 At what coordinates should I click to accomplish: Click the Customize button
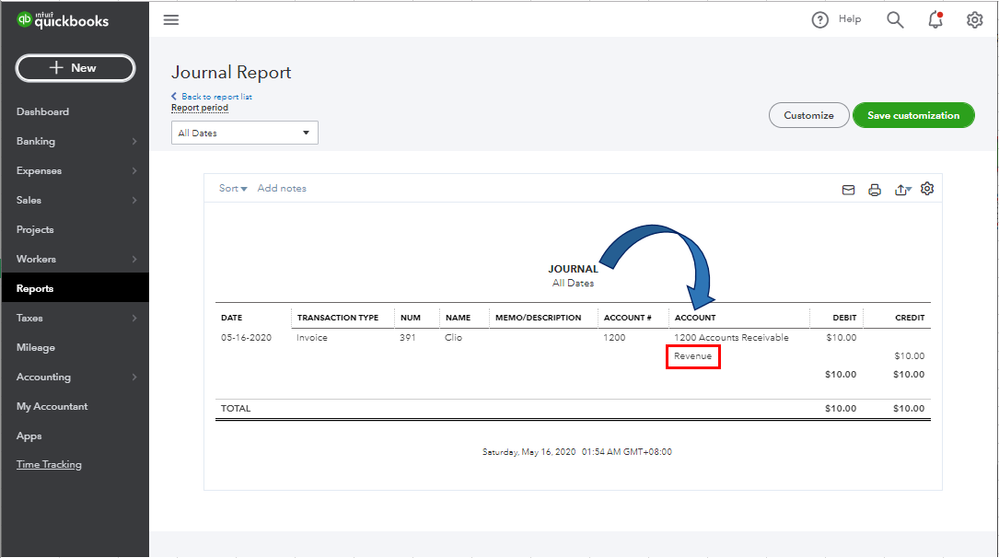808,115
